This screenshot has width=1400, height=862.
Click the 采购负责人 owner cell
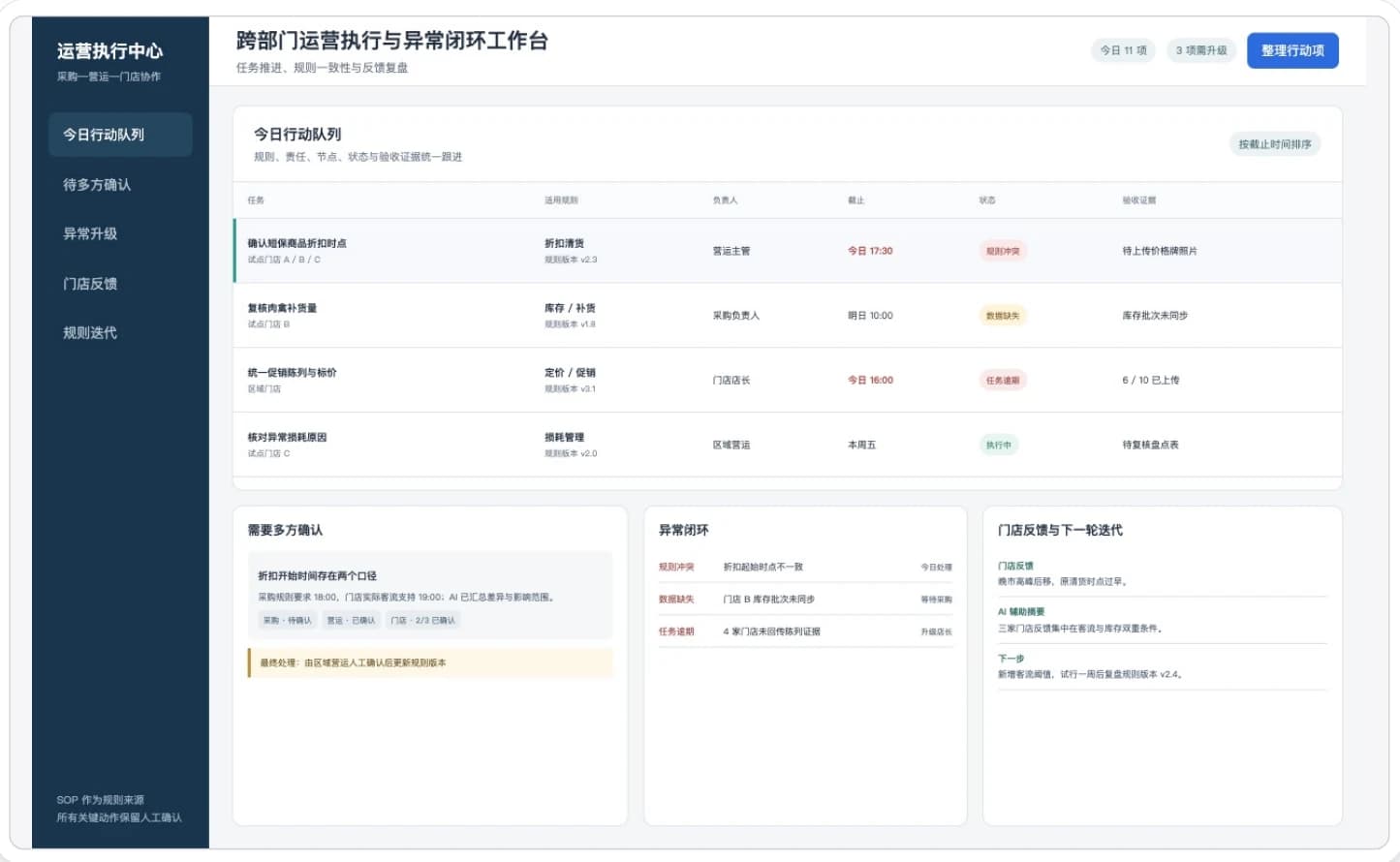pyautogui.click(x=736, y=316)
